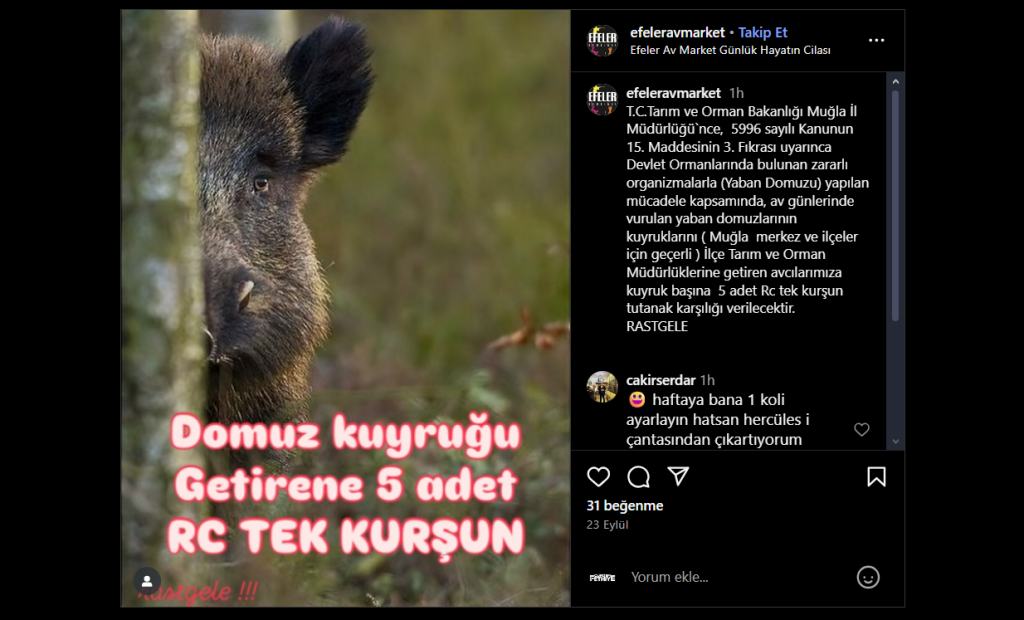Open efeleravmarket username in header
This screenshot has width=1024, height=620.
point(677,32)
